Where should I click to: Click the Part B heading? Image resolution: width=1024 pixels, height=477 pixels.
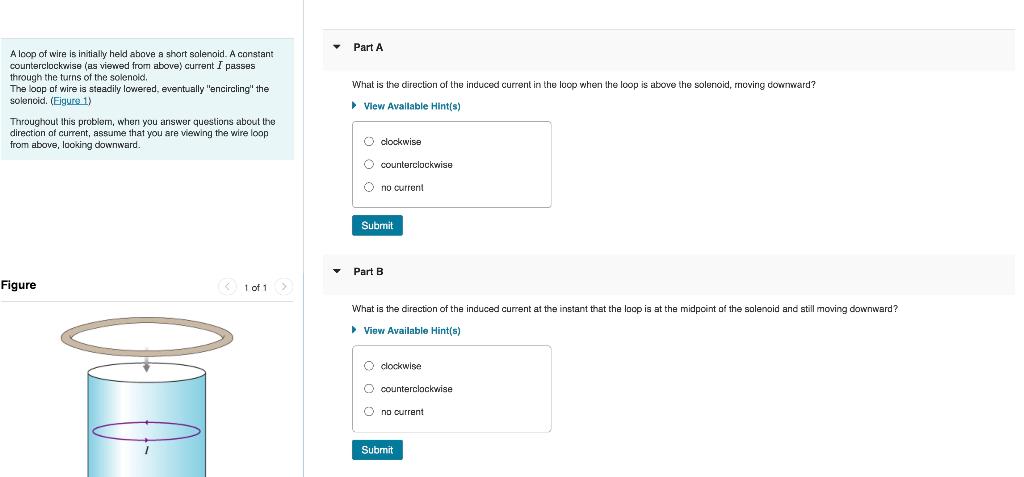[368, 271]
